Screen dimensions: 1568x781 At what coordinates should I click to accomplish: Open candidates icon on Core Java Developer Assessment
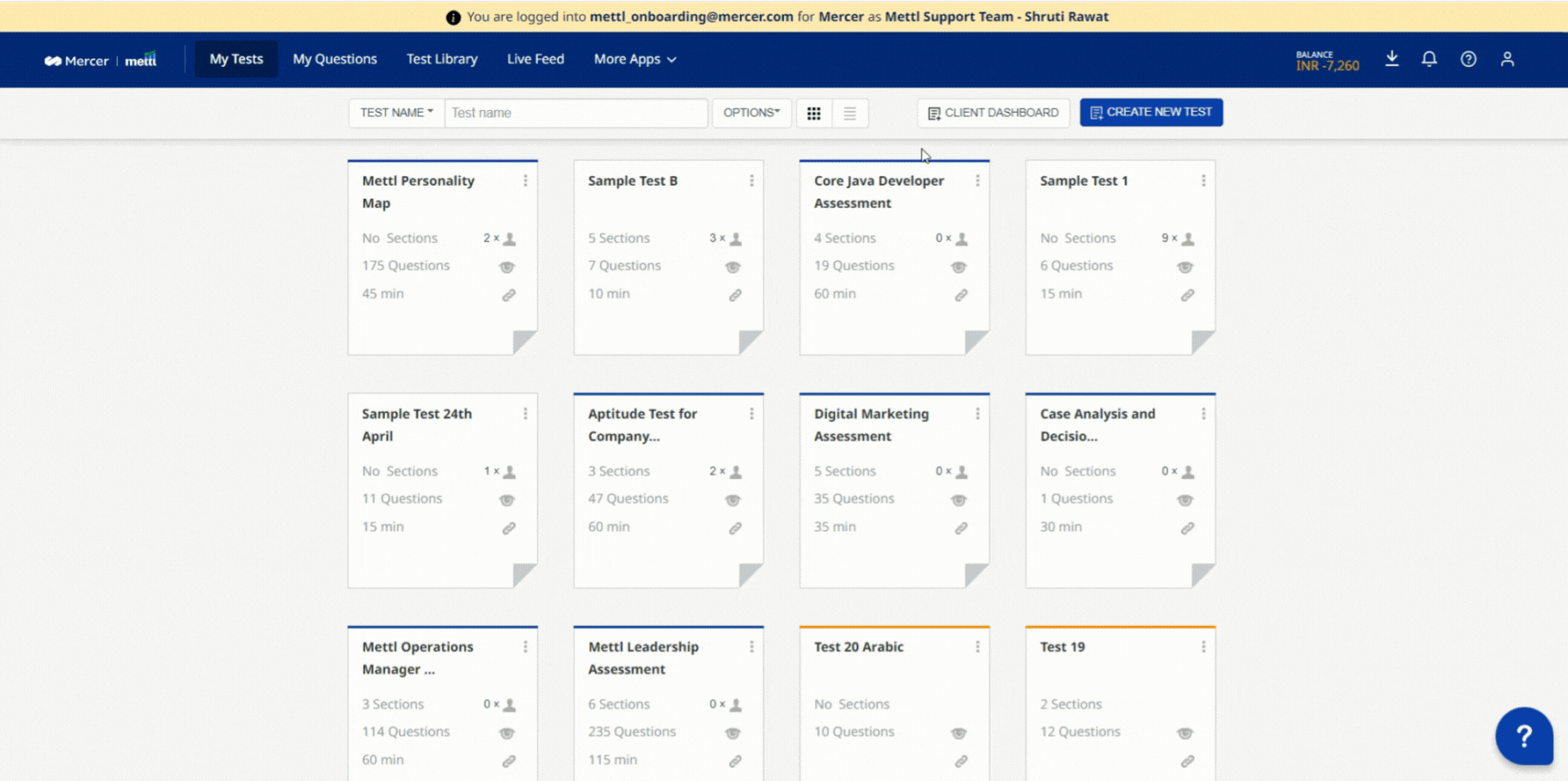(961, 238)
